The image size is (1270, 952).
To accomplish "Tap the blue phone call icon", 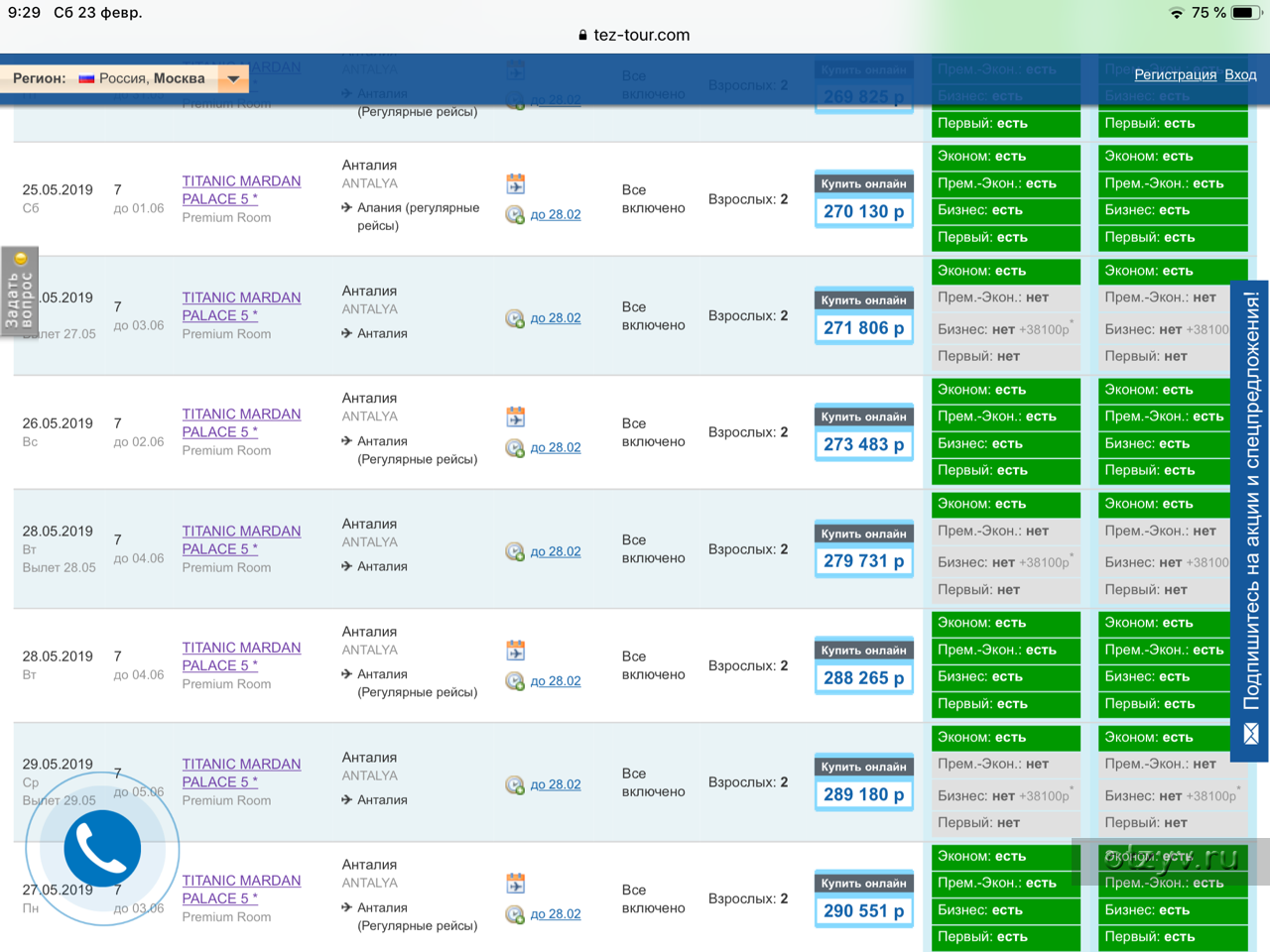I will coord(102,849).
